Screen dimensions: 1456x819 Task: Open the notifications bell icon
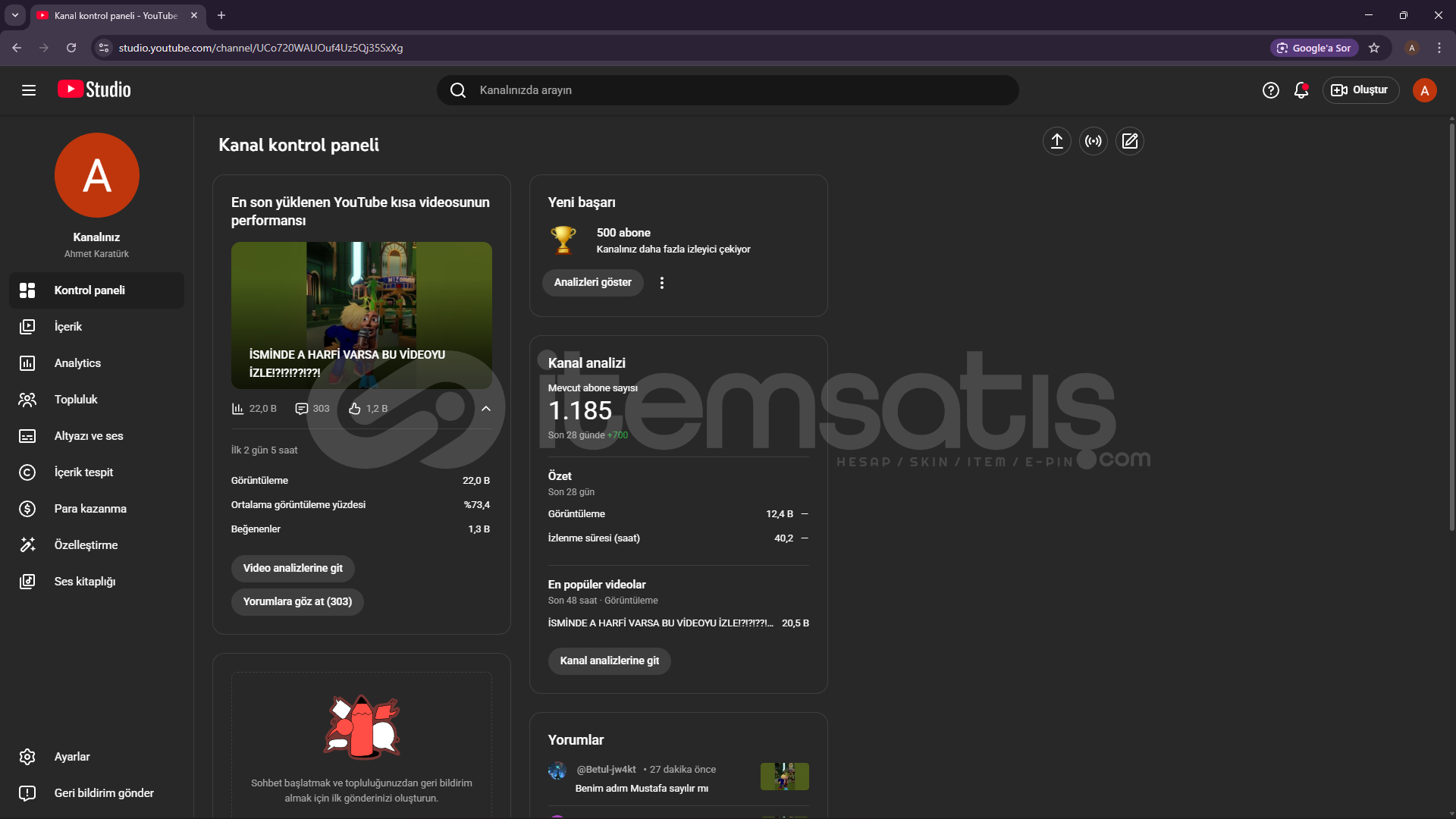tap(1301, 90)
